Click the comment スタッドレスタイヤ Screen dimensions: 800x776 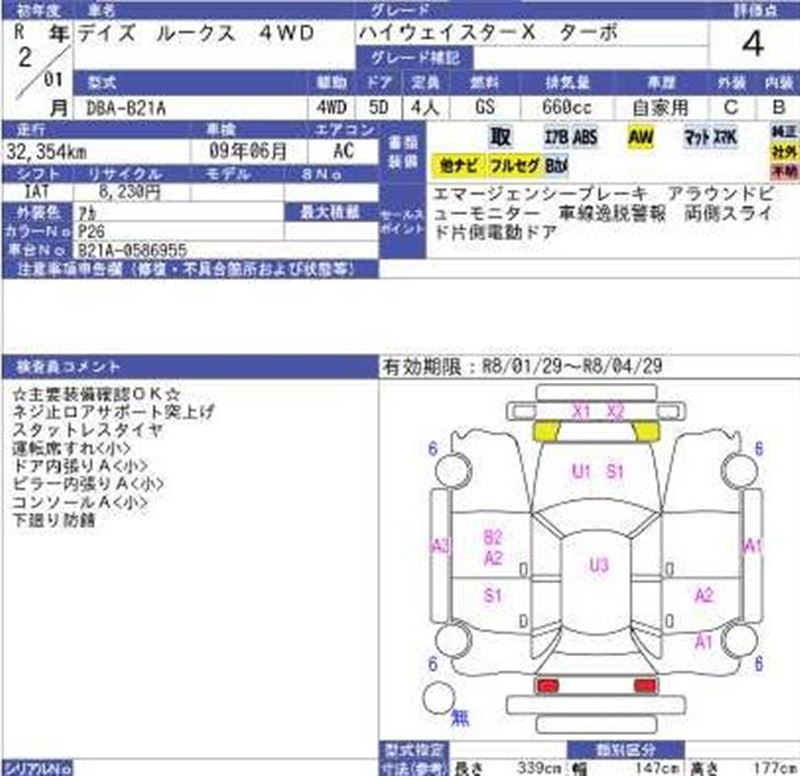(88, 430)
